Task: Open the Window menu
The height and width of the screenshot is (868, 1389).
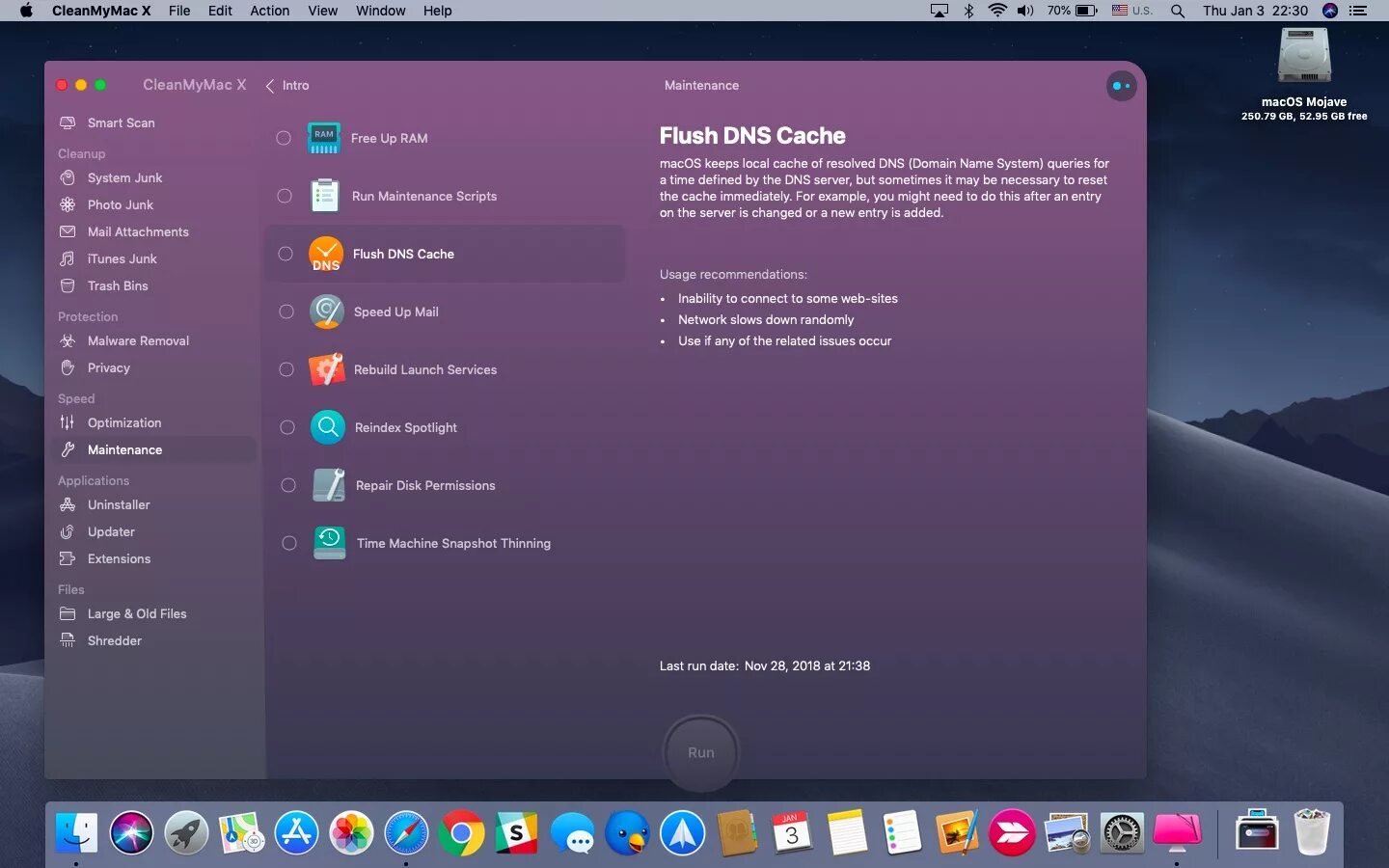Action: tap(381, 11)
